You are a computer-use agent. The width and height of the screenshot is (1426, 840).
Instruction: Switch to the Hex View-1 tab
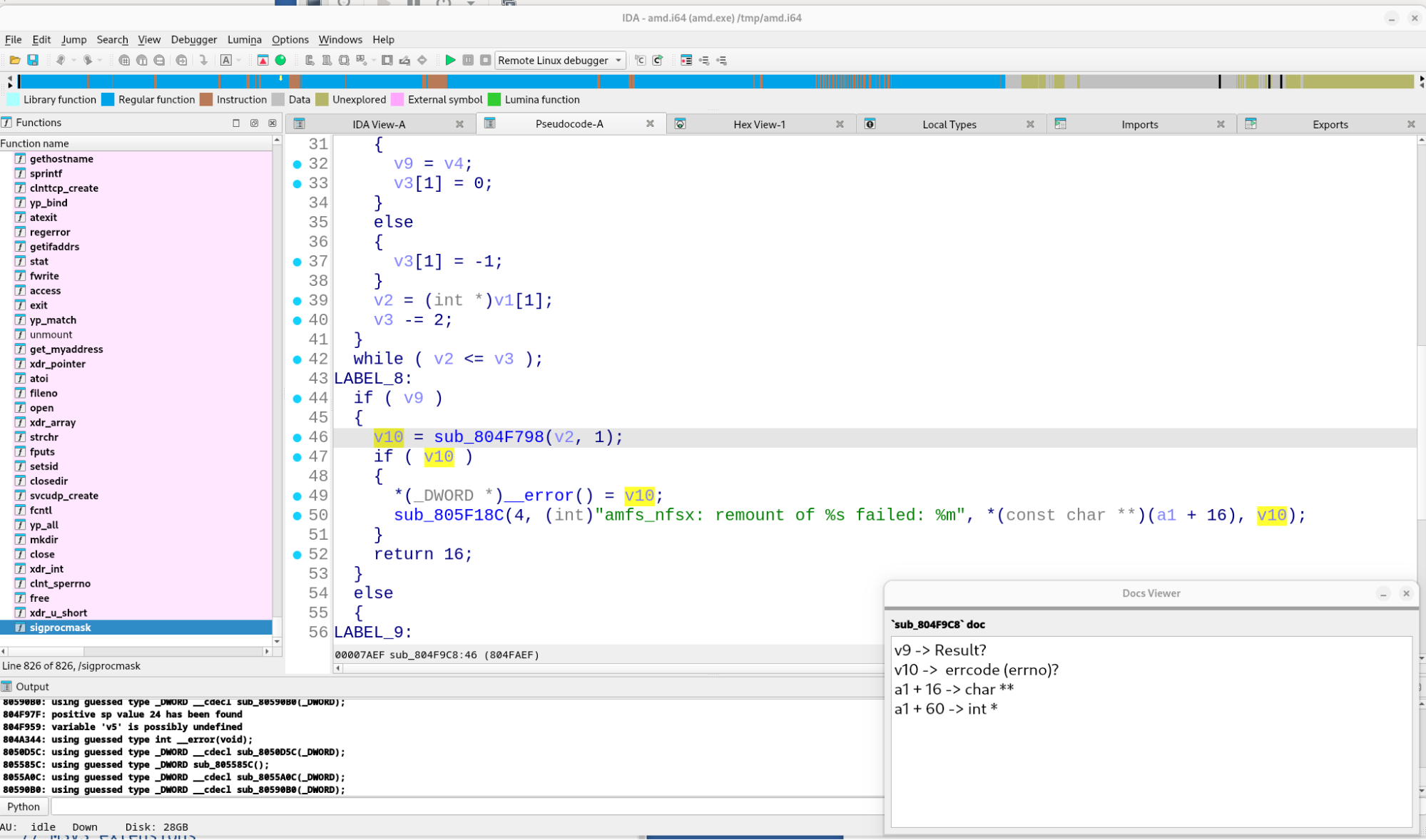pos(759,124)
